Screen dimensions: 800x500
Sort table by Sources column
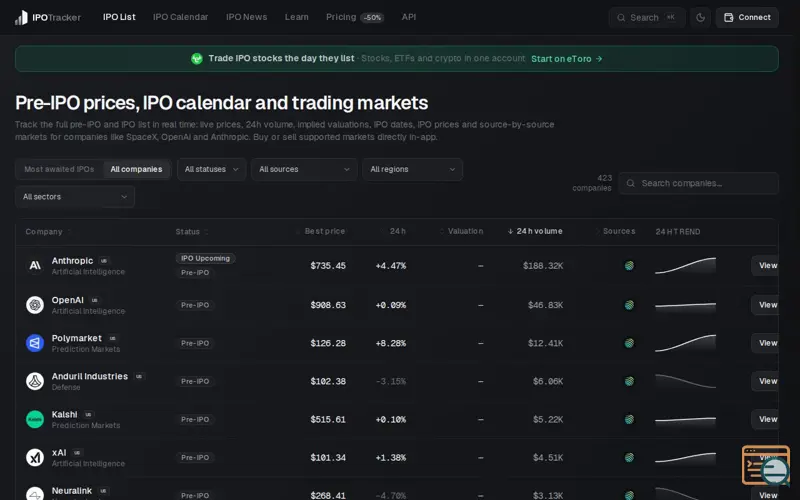(618, 231)
